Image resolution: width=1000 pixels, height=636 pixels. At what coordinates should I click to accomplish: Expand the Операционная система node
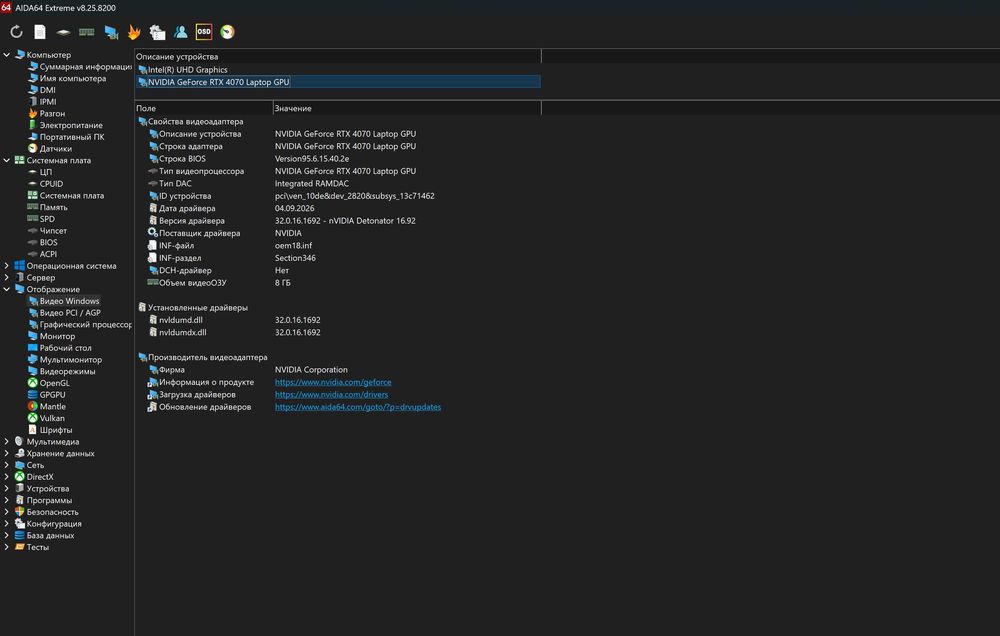(6, 266)
